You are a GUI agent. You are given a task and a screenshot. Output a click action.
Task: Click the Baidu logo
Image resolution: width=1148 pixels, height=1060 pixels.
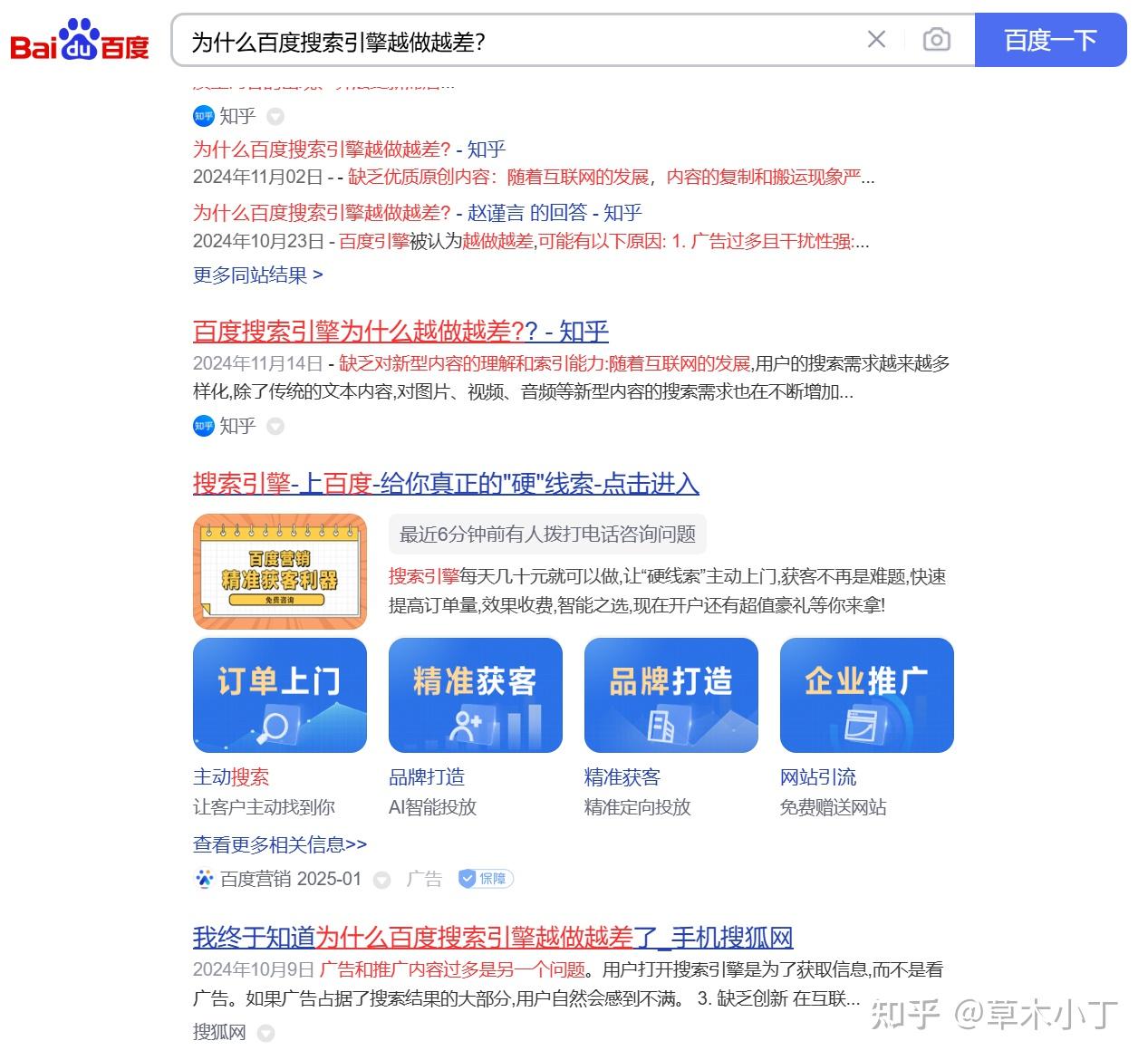click(80, 41)
